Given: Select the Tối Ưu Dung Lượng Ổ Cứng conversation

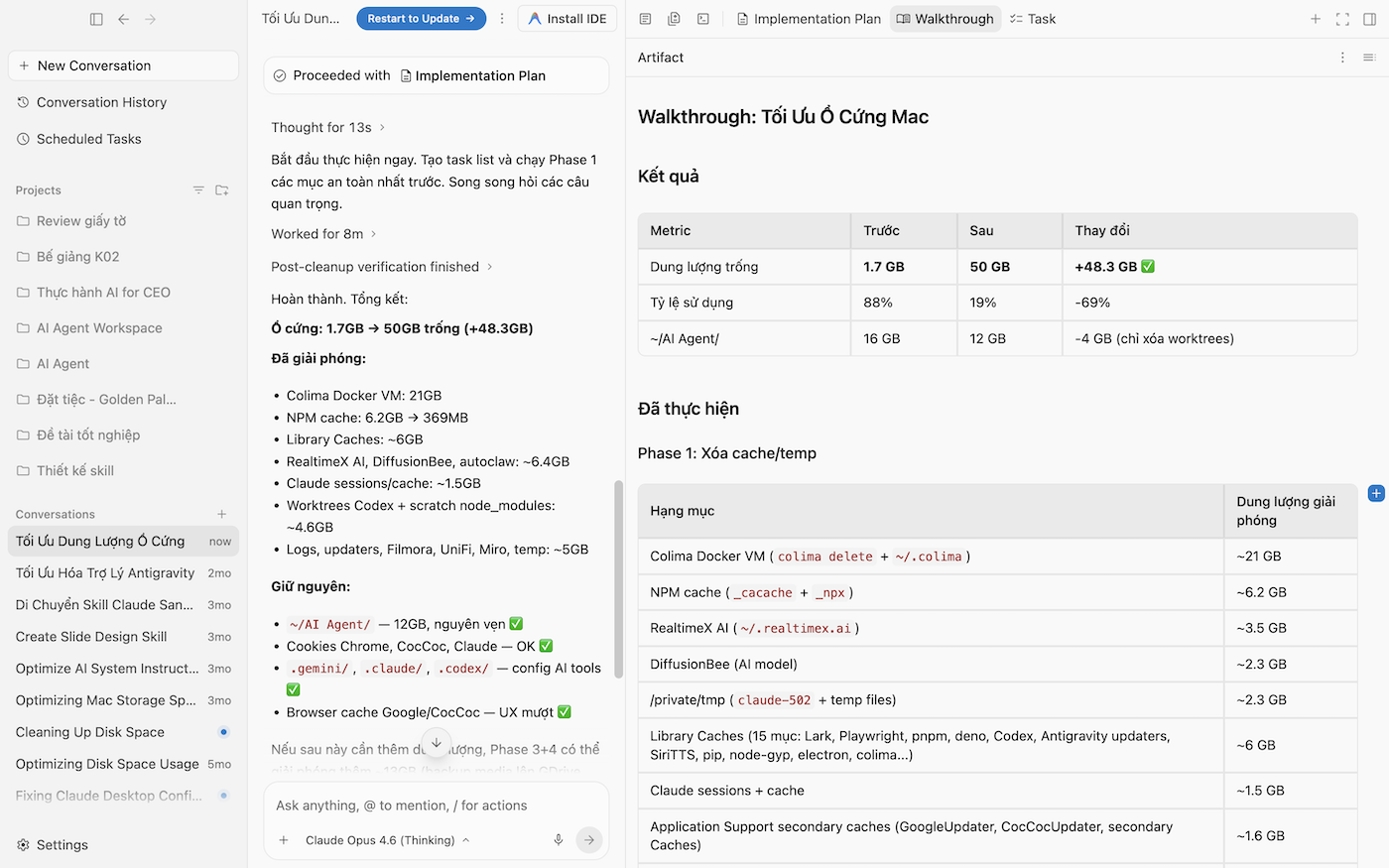Looking at the screenshot, I should [123, 541].
